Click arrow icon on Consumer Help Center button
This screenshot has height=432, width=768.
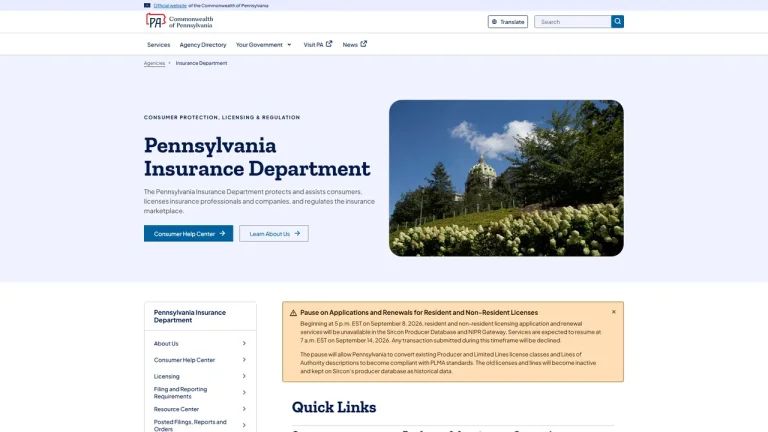click(222, 233)
